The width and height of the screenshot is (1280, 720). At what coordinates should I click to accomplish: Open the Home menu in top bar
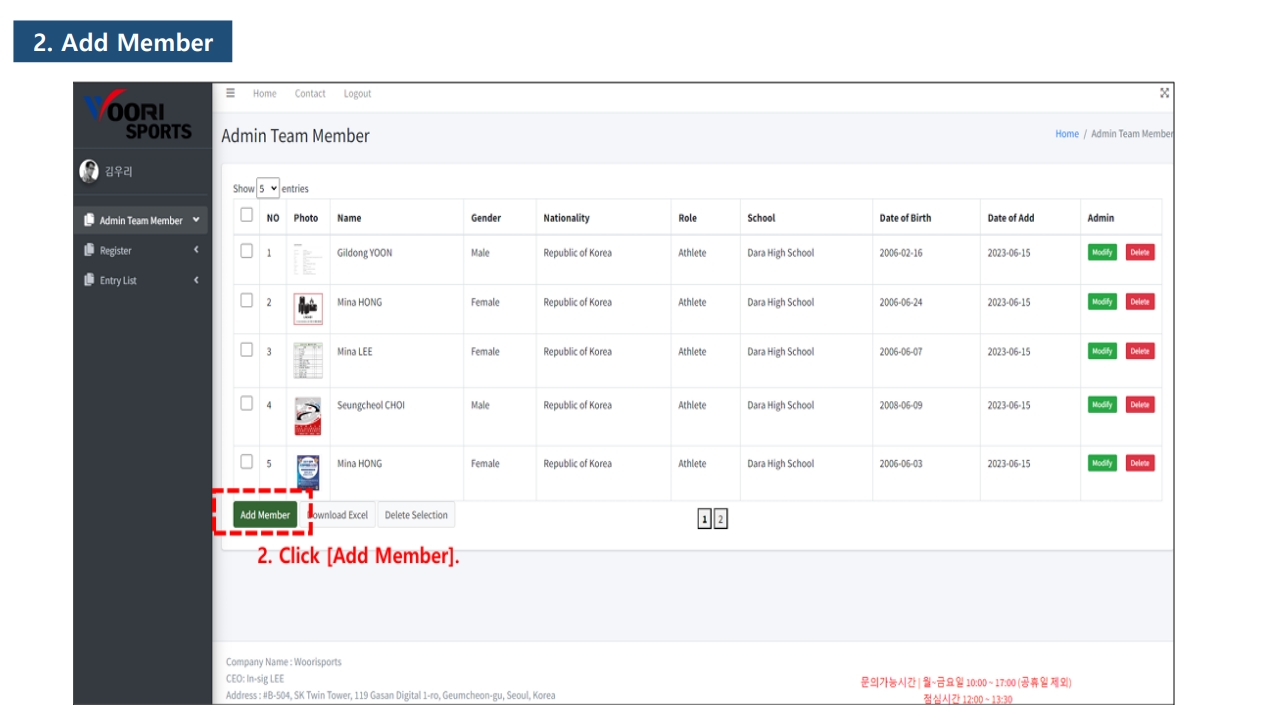click(x=265, y=93)
